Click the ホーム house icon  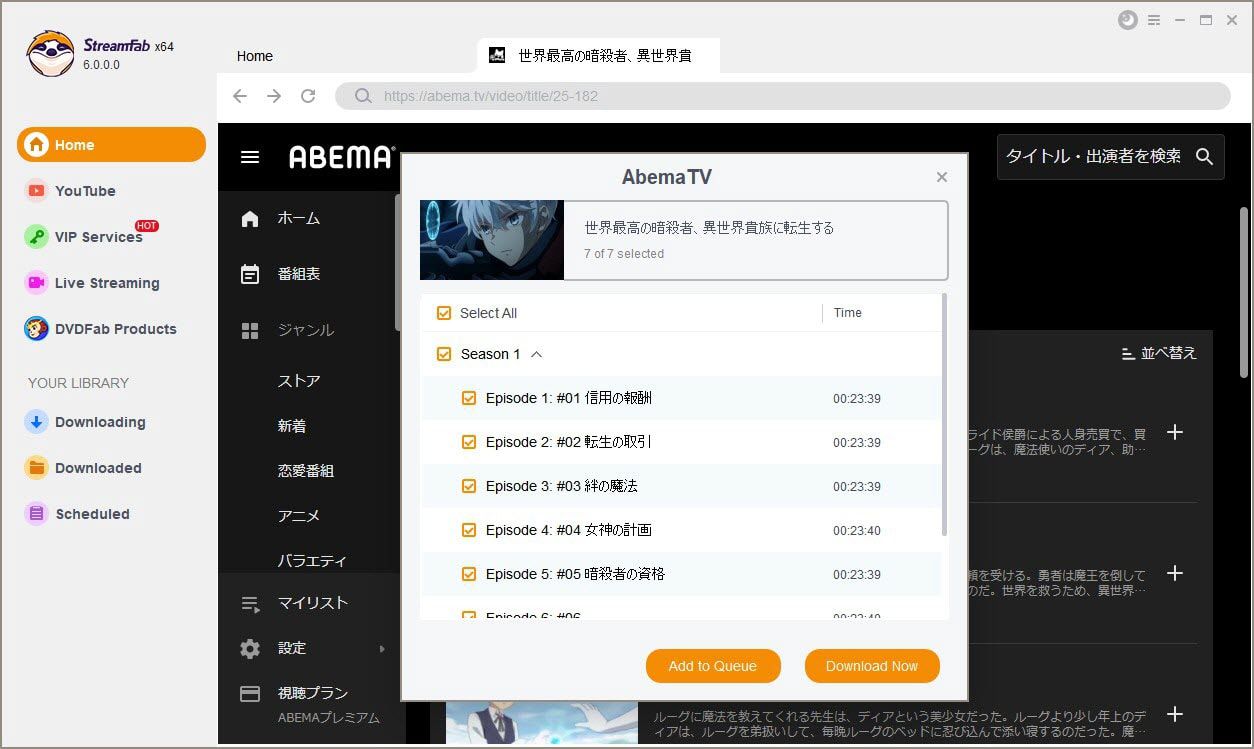[x=250, y=219]
